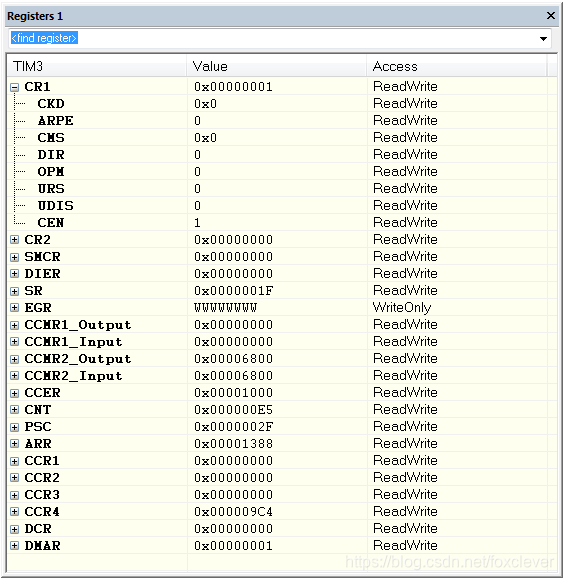
Task: Expand the CCMR1_Input register
Action: (x=14, y=342)
